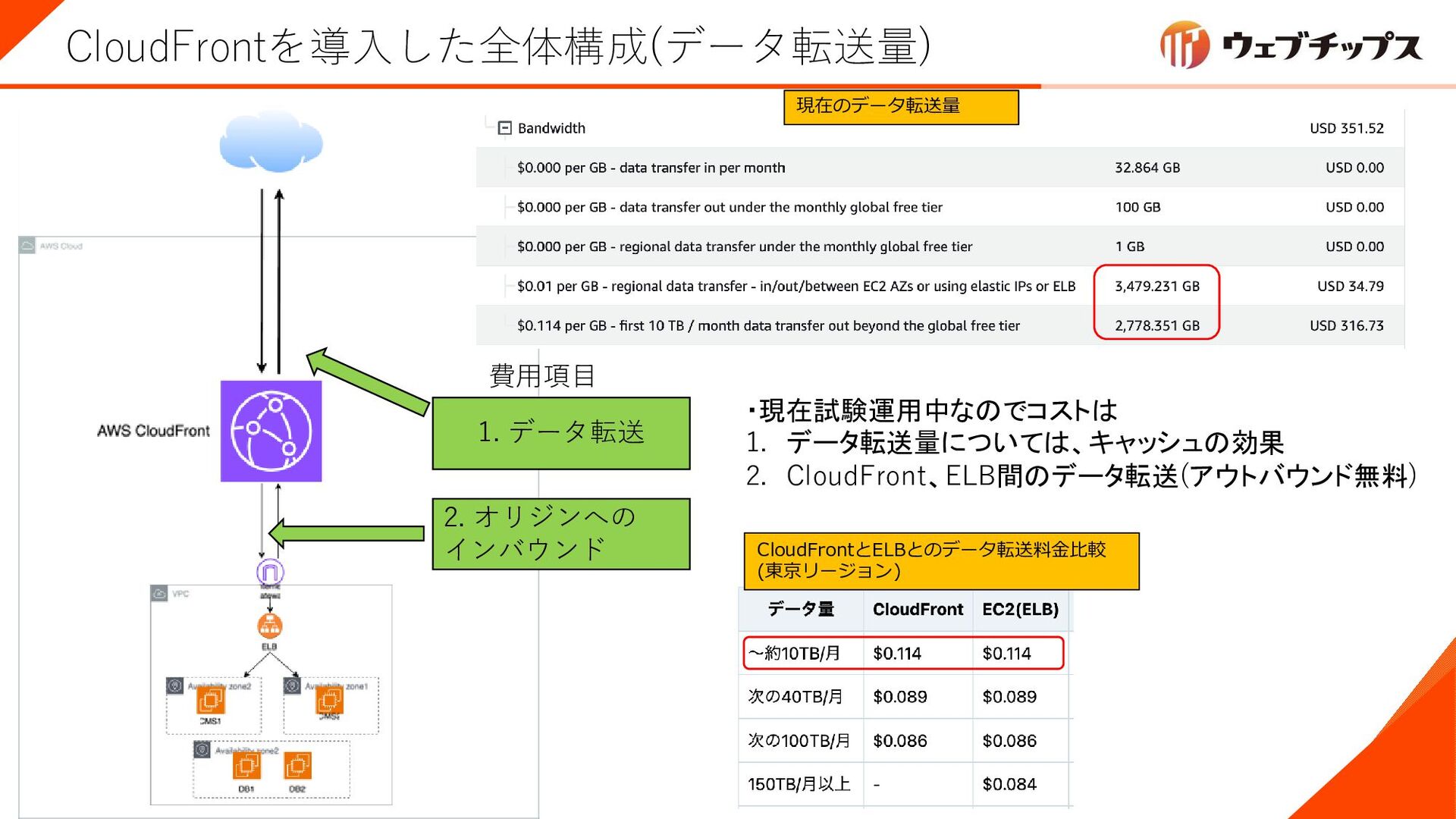The width and height of the screenshot is (1456, 819).
Task: Collapse the Bandwidth section toggle
Action: 504,128
